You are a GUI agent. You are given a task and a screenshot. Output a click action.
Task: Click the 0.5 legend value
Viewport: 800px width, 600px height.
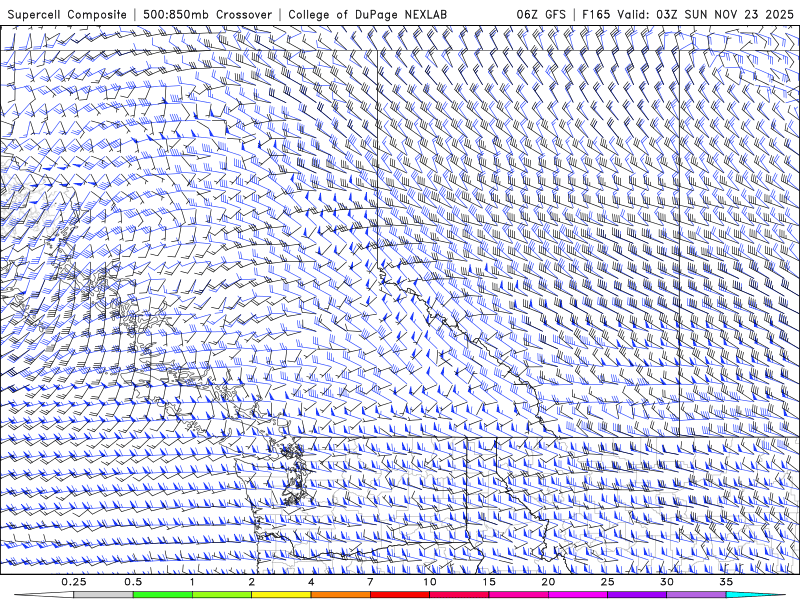133,582
